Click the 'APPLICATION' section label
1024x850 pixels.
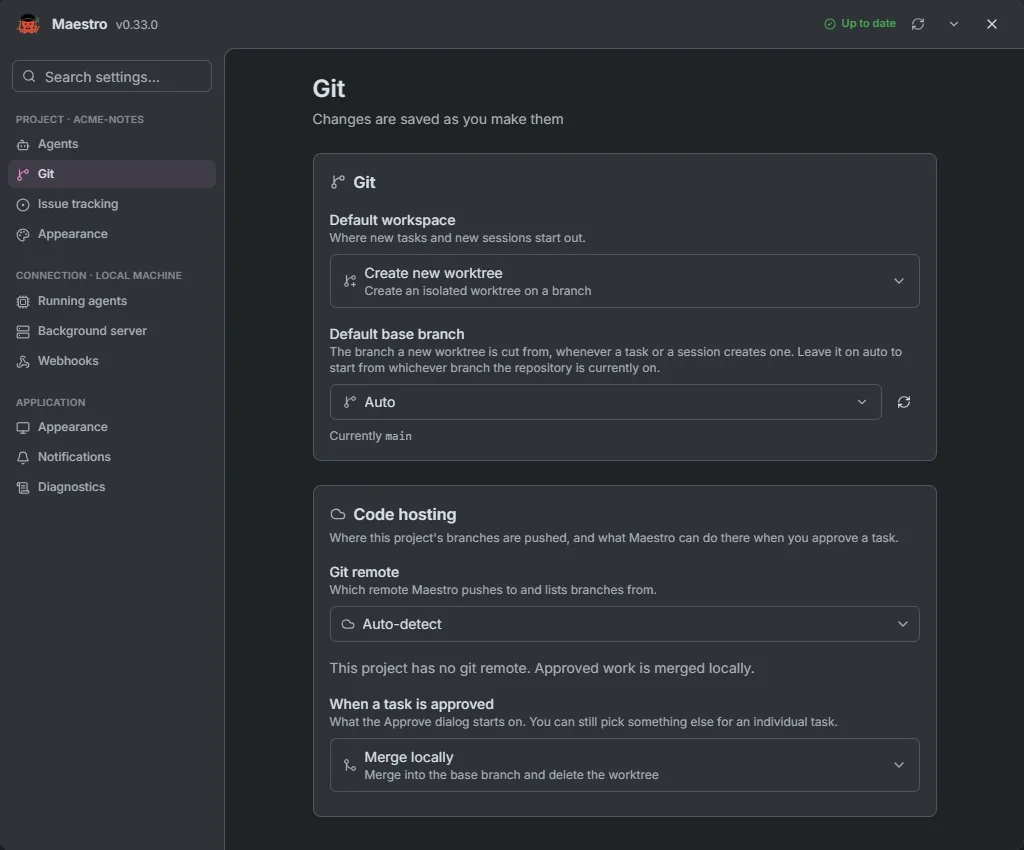(50, 403)
